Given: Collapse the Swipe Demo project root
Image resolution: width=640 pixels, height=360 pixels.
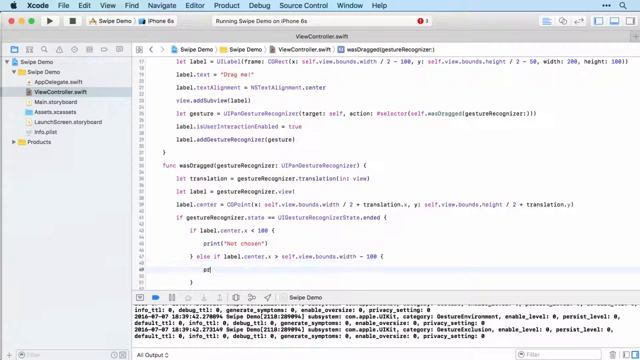Looking at the screenshot, I should [7, 62].
